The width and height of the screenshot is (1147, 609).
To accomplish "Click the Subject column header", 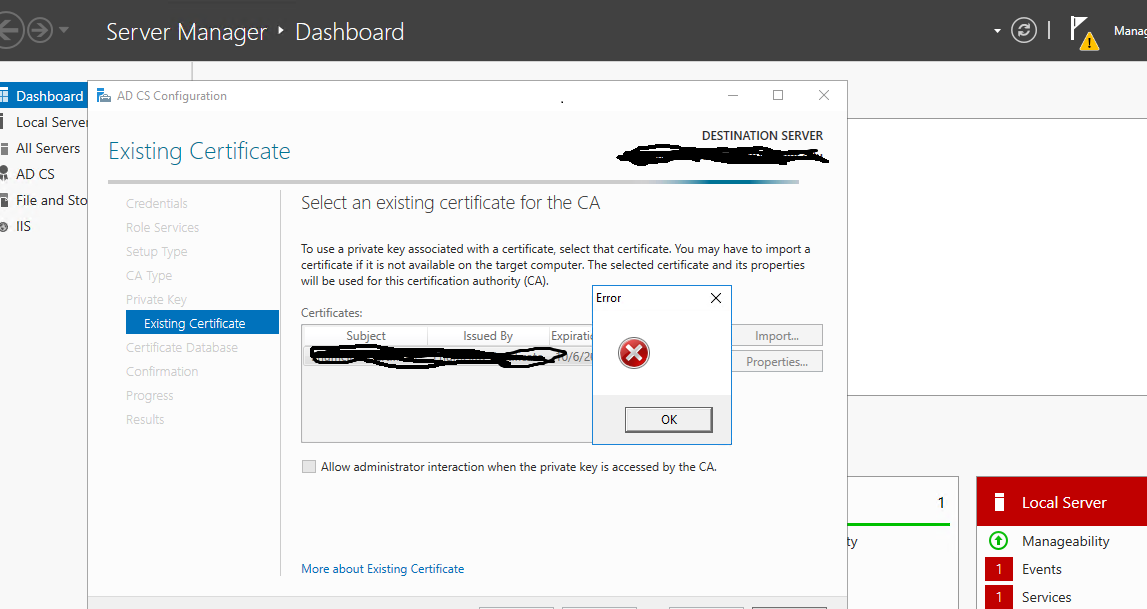I will point(366,336).
